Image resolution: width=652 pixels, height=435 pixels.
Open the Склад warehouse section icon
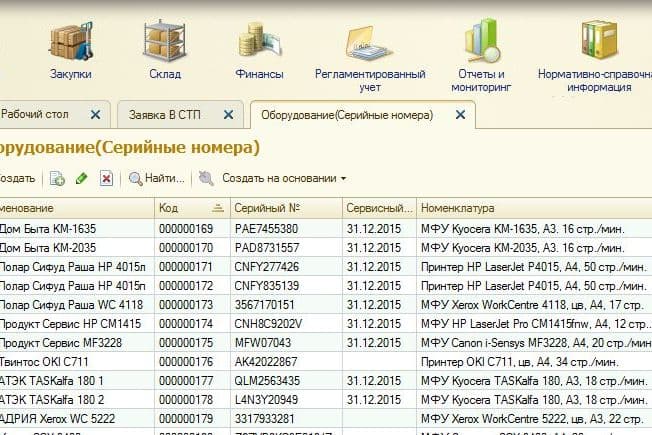click(165, 41)
